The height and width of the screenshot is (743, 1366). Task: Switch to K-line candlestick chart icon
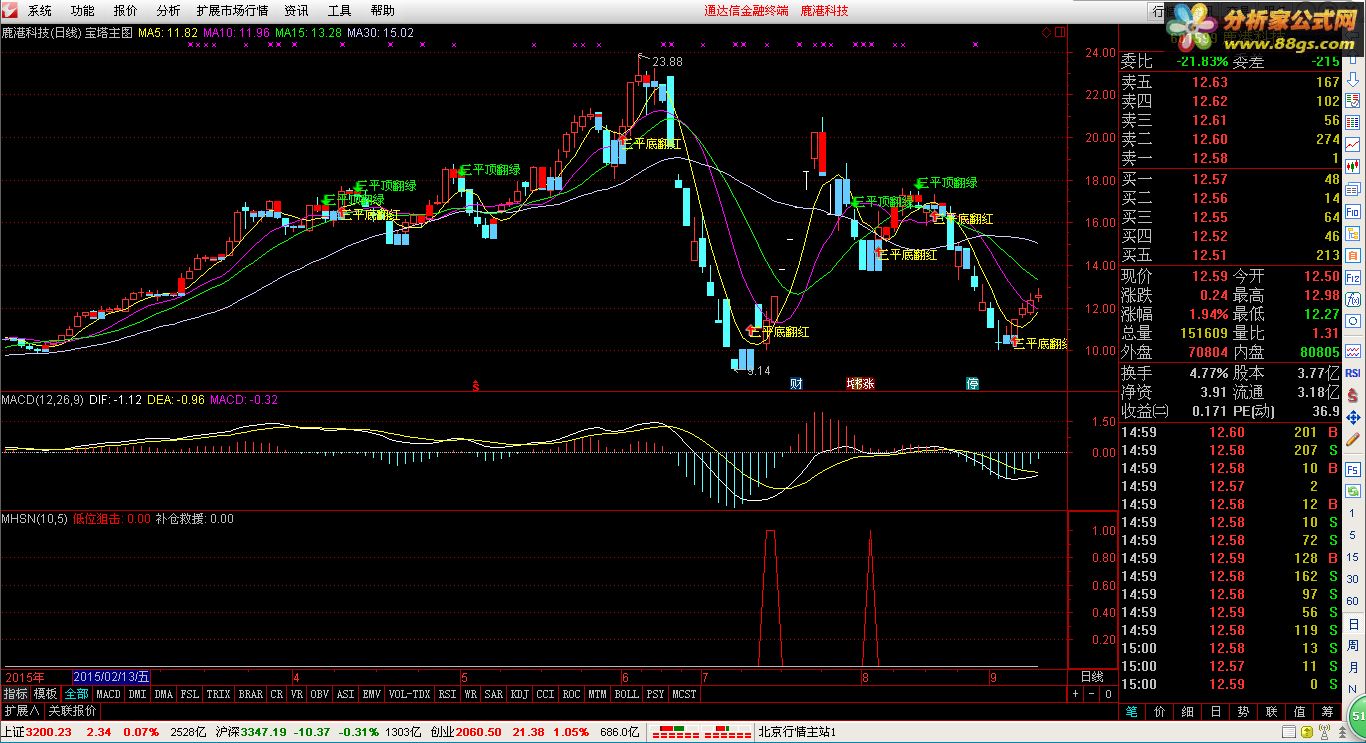(x=1353, y=166)
